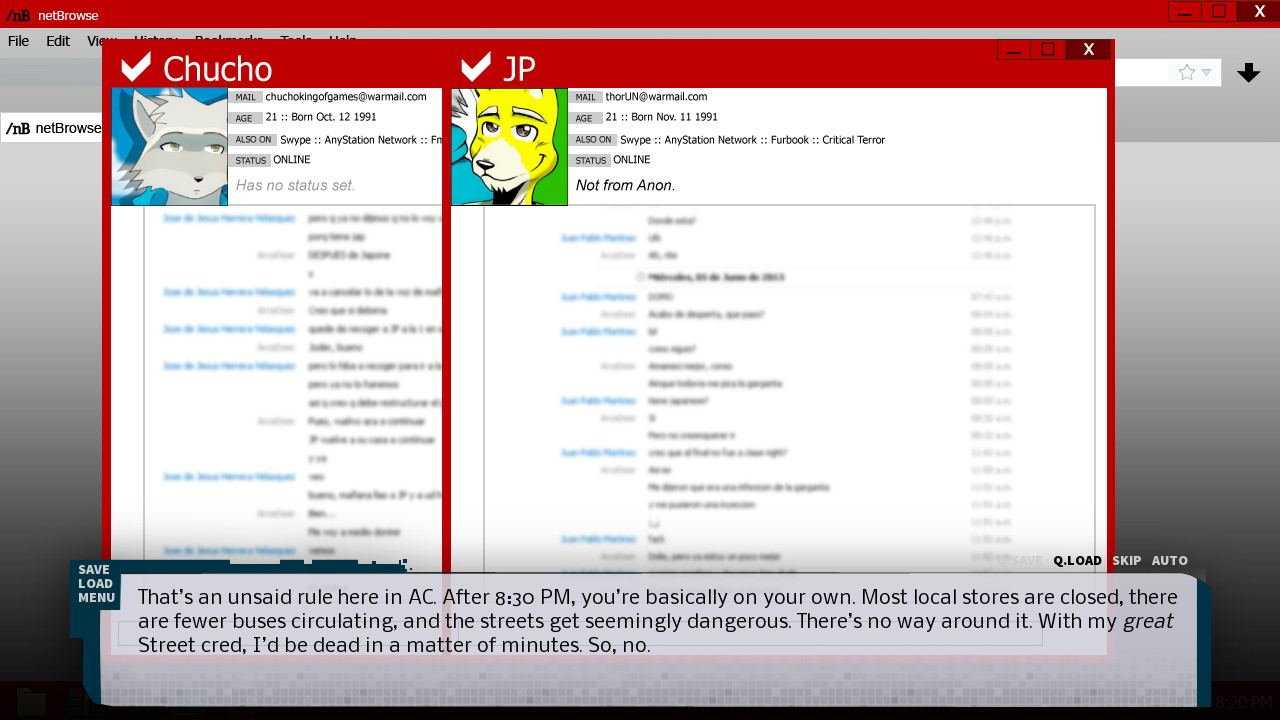Screen dimensions: 1280x720
Task: Toggle the checkmark beside Chucho
Action: click(136, 67)
